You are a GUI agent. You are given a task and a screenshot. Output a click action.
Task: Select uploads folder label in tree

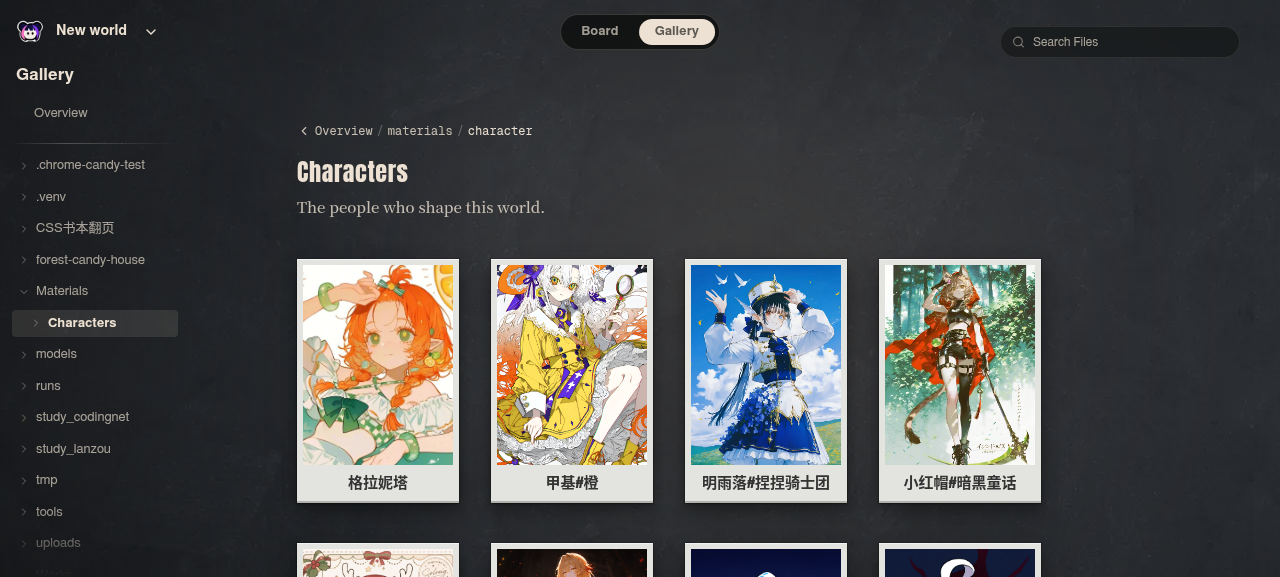(x=58, y=543)
